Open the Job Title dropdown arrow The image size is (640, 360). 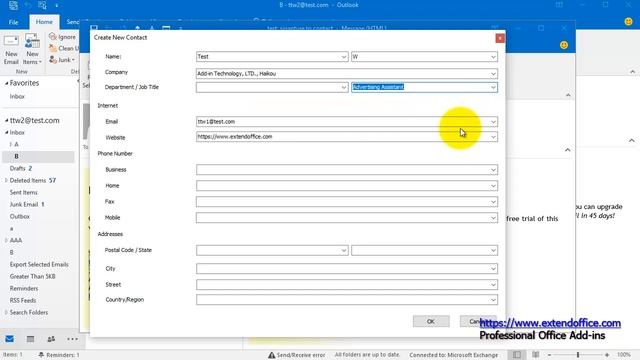coord(493,87)
